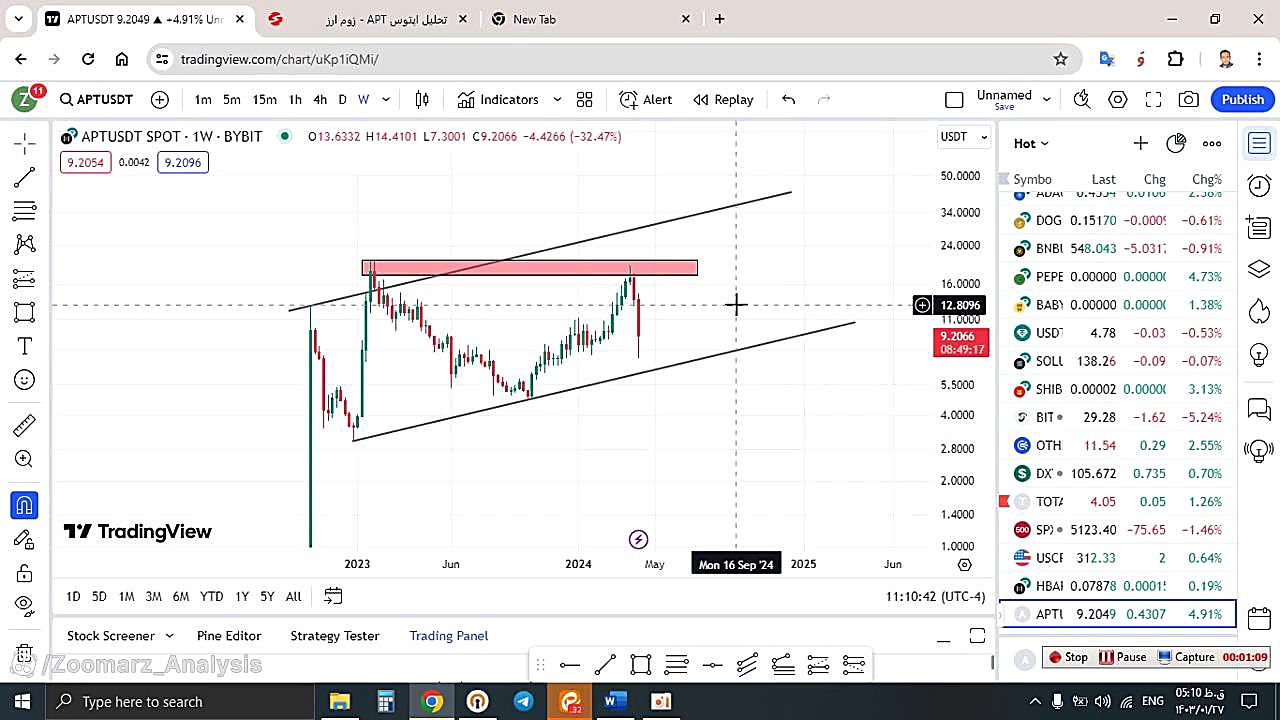1280x720 pixels.
Task: Expand the Unnamed layout dropdown
Action: coord(1047,99)
